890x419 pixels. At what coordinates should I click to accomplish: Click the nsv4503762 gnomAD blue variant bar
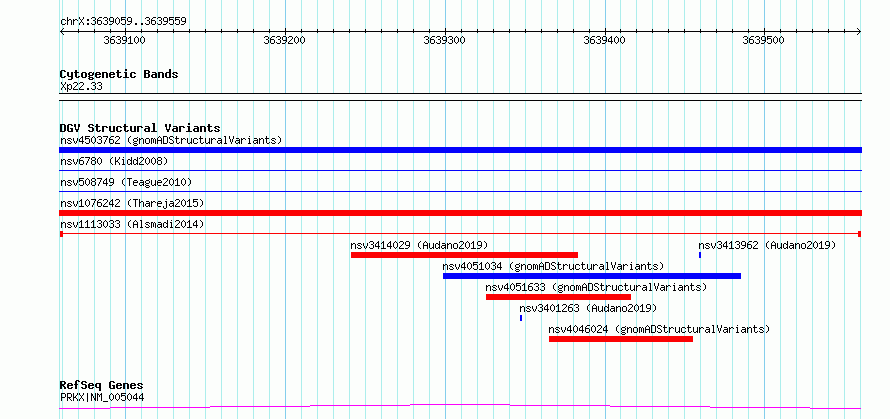[460, 150]
